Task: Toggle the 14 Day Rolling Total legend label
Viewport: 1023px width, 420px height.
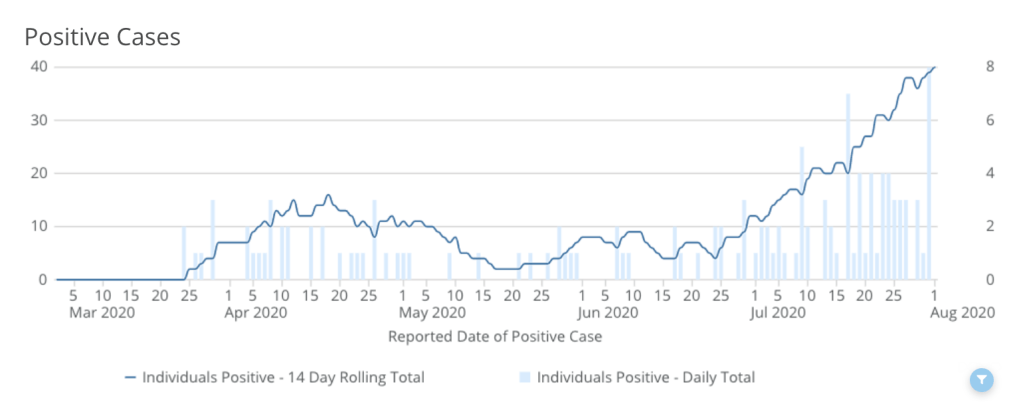Action: (283, 378)
